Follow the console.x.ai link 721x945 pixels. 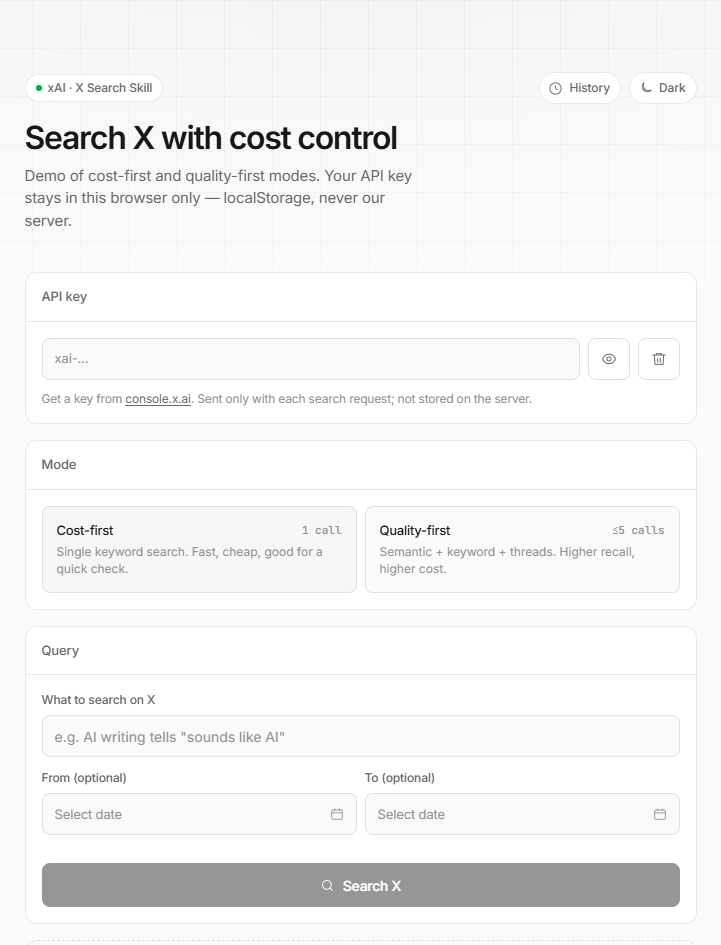tap(158, 399)
